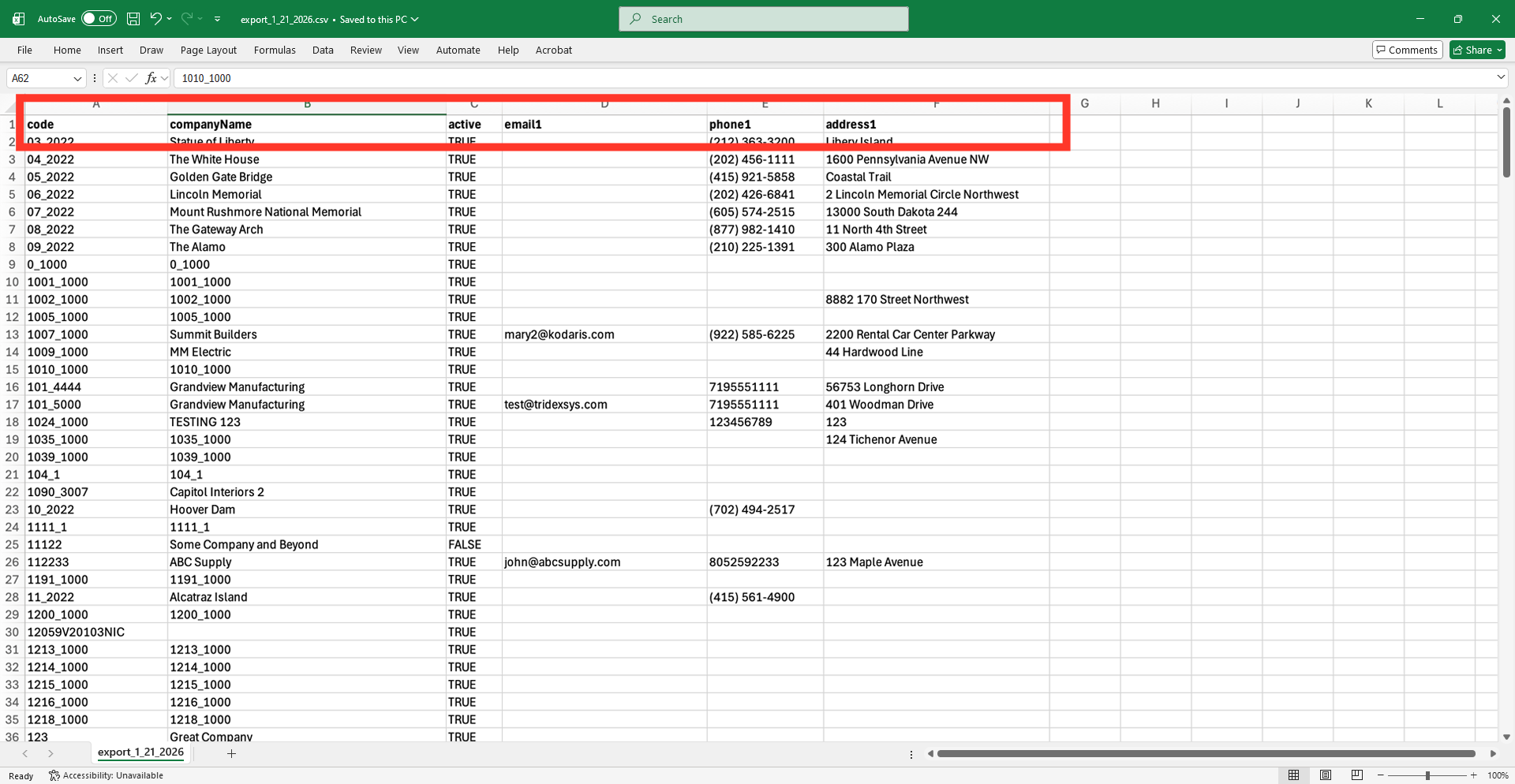
Task: Click the horizontal scroll left arrow
Action: pos(931,753)
